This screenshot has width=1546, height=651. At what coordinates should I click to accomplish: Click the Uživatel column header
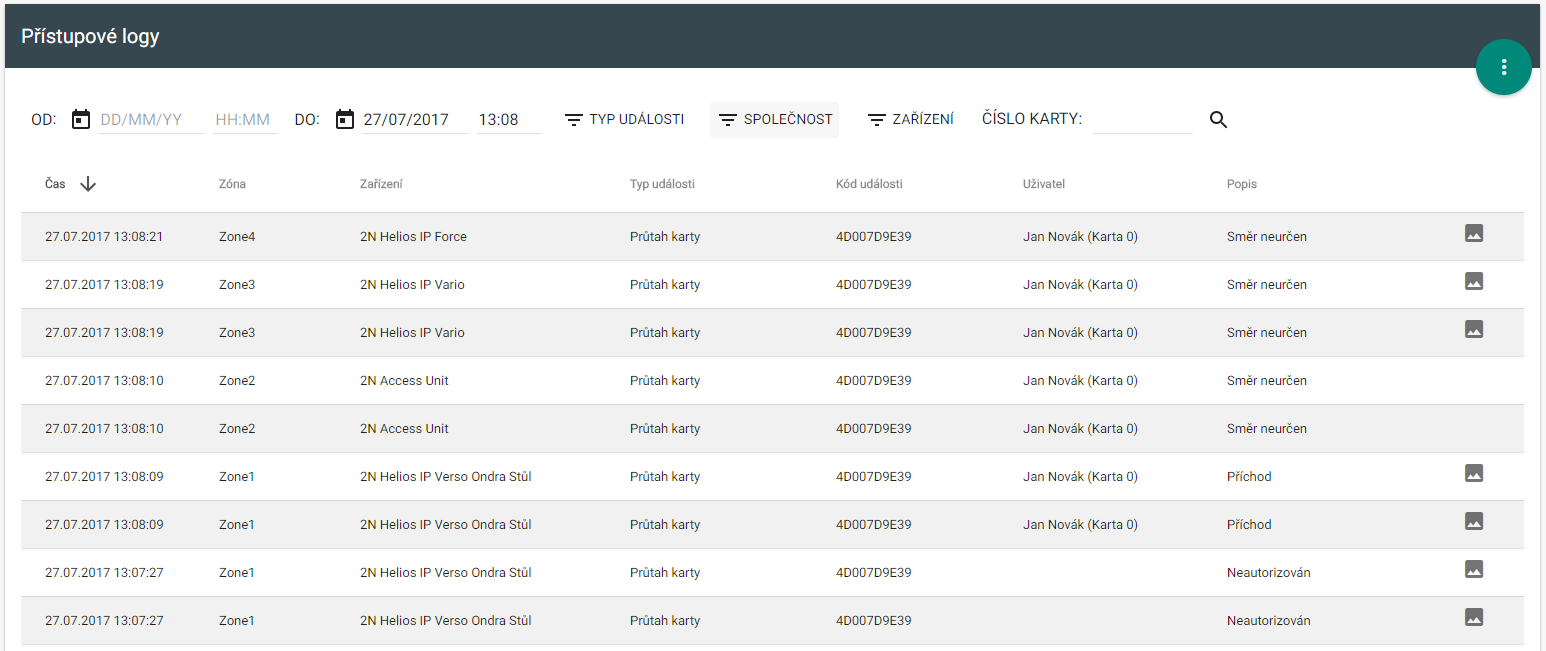[1043, 184]
